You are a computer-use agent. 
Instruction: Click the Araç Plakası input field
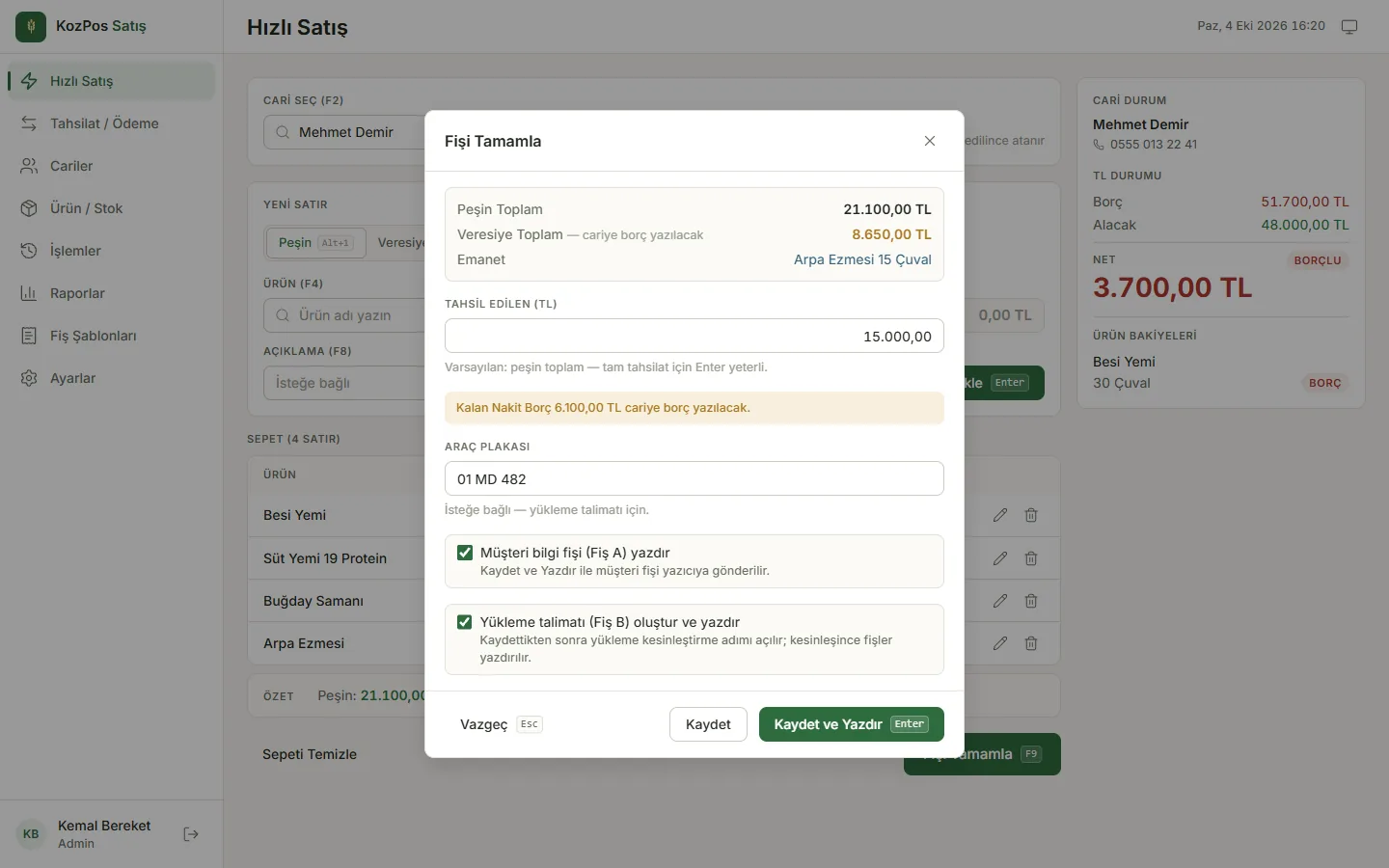point(694,478)
